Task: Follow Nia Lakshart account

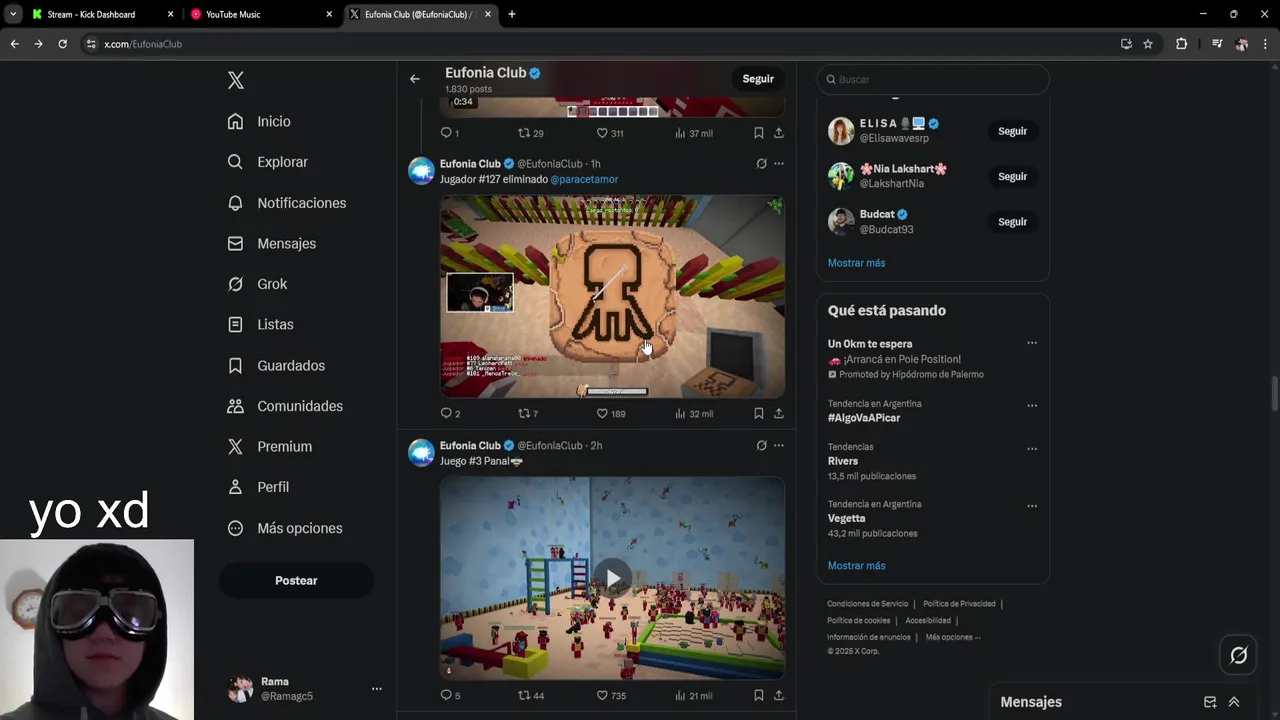Action: (1012, 176)
